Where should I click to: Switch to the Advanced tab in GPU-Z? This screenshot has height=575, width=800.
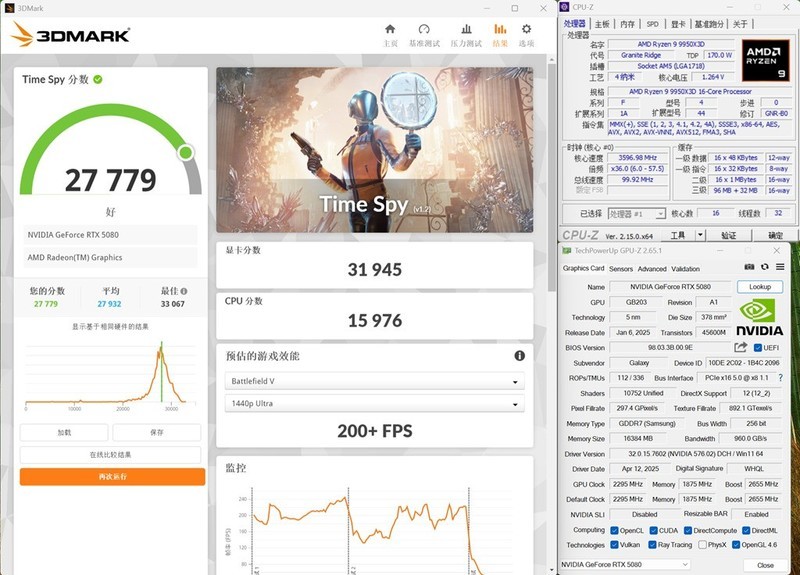pyautogui.click(x=652, y=269)
